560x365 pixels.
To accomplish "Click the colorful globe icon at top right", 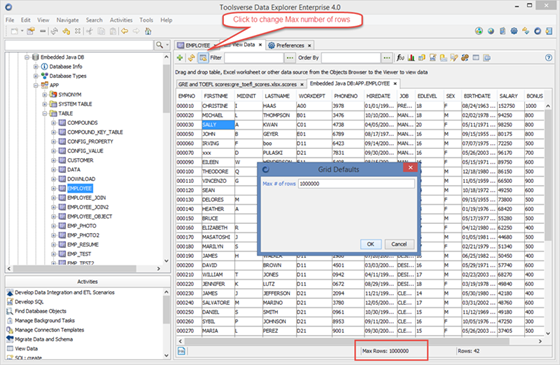I will (x=479, y=31).
